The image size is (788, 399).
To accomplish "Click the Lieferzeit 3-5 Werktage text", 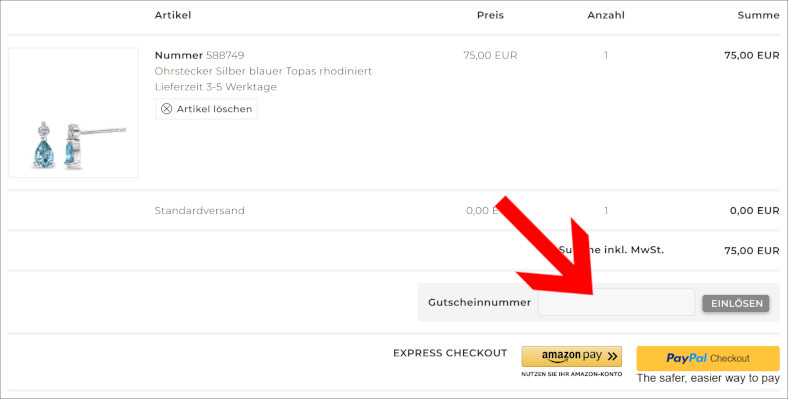I will pos(216,87).
